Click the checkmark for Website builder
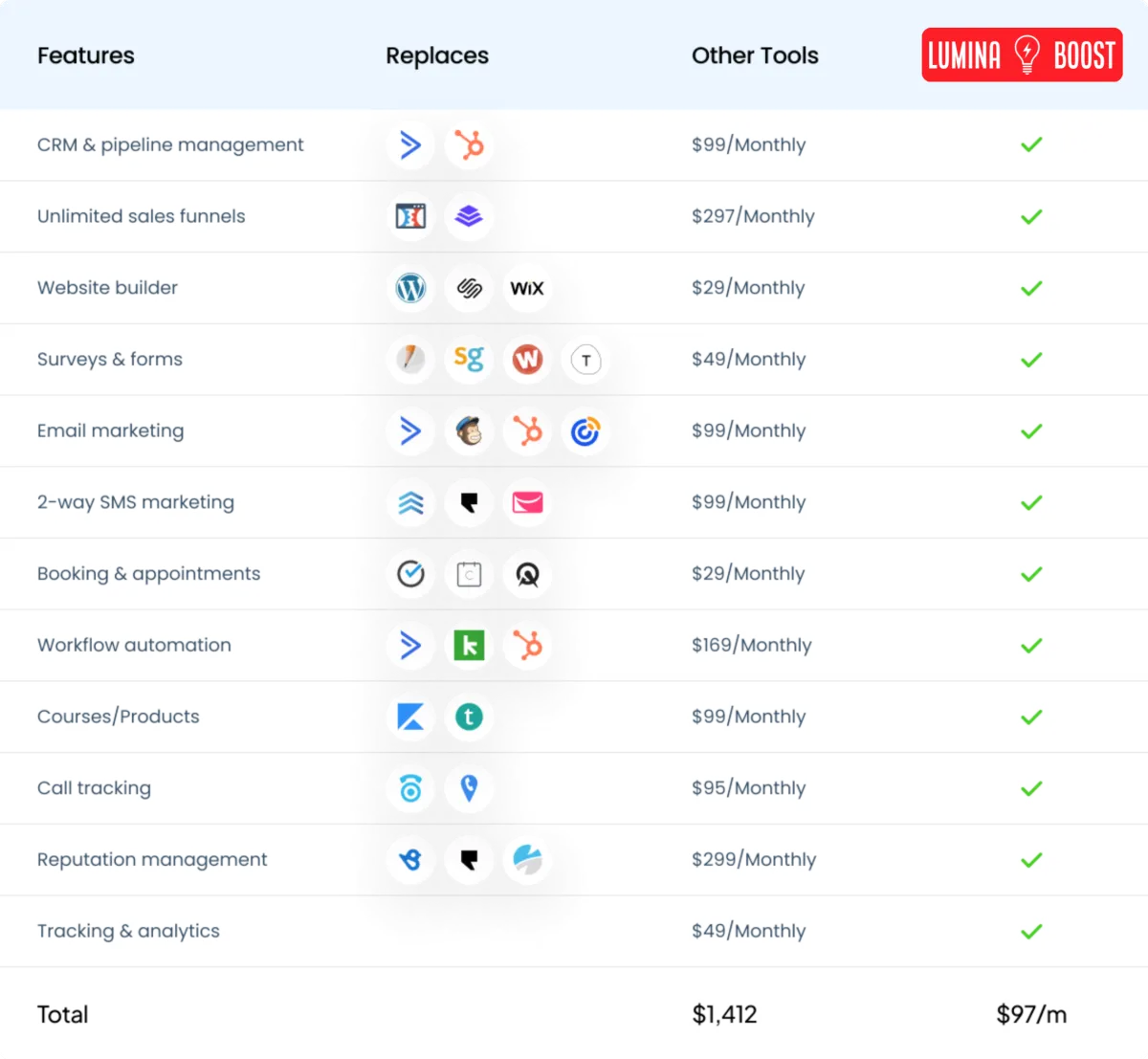 pos(1031,288)
